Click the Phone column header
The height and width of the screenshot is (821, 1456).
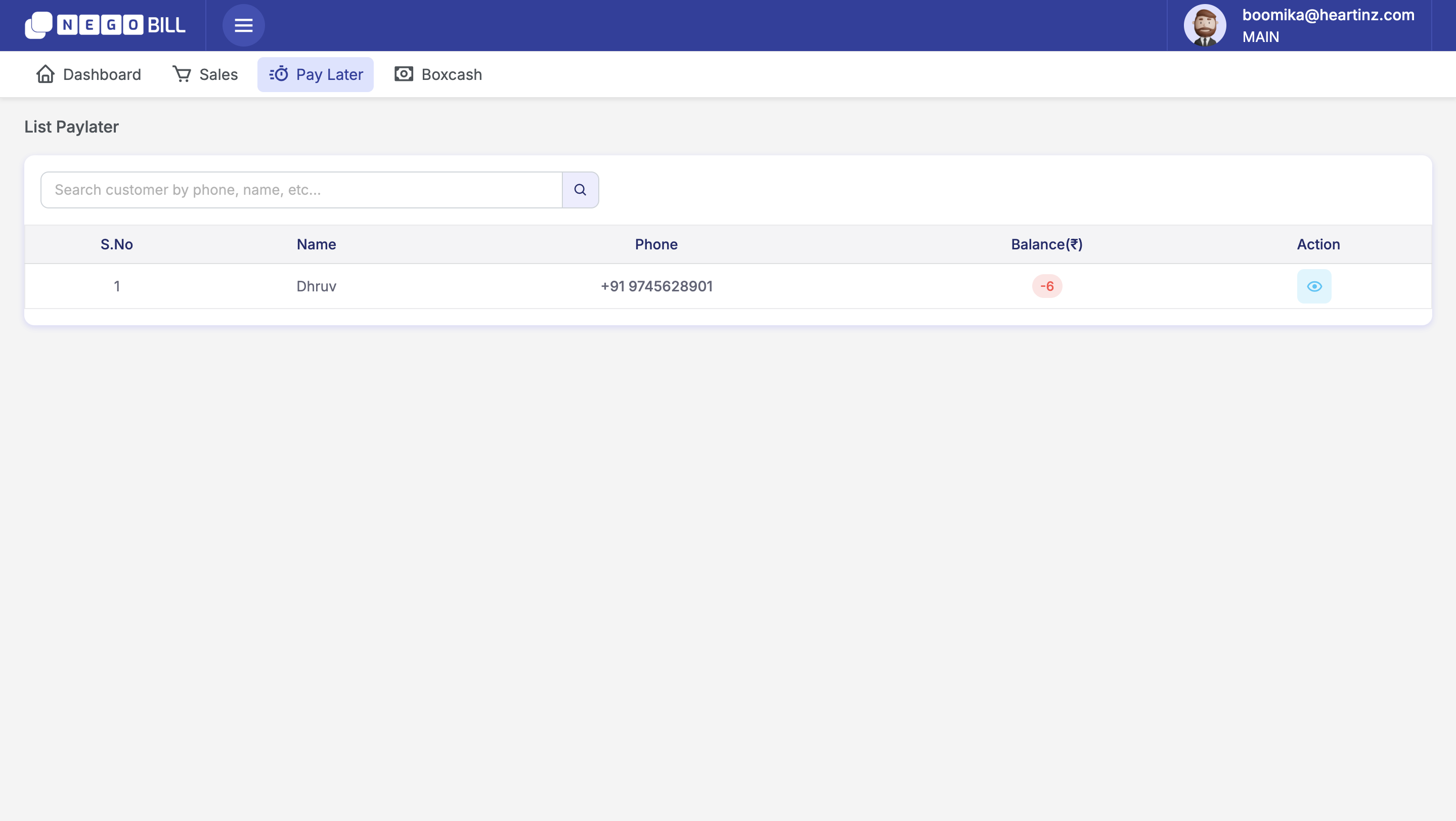tap(656, 244)
